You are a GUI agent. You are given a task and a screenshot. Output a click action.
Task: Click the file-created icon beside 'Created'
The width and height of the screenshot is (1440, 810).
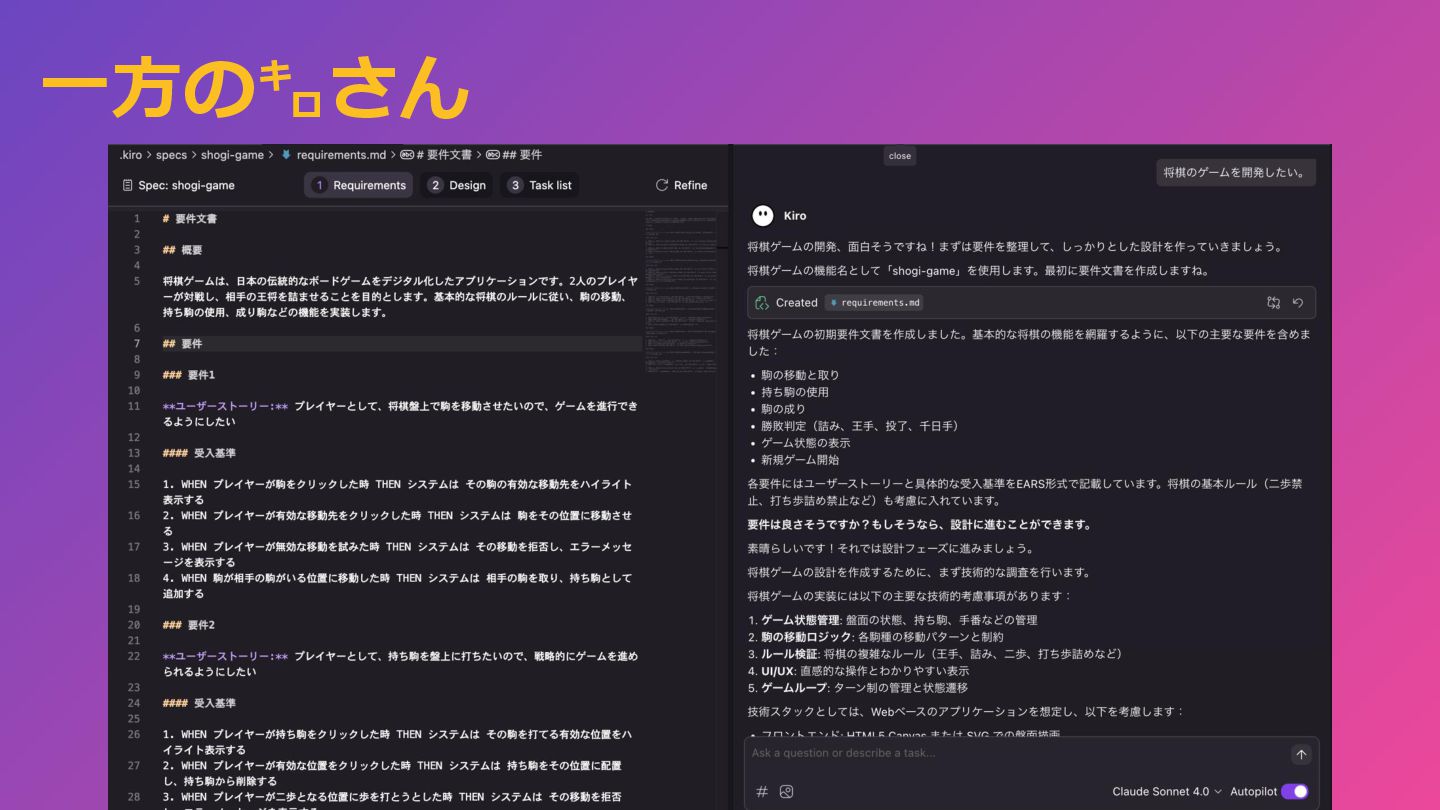point(762,302)
